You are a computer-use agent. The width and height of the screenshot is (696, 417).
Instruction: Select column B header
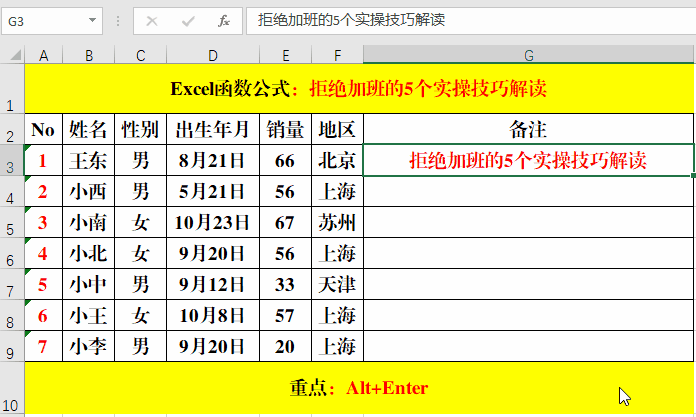tap(89, 56)
